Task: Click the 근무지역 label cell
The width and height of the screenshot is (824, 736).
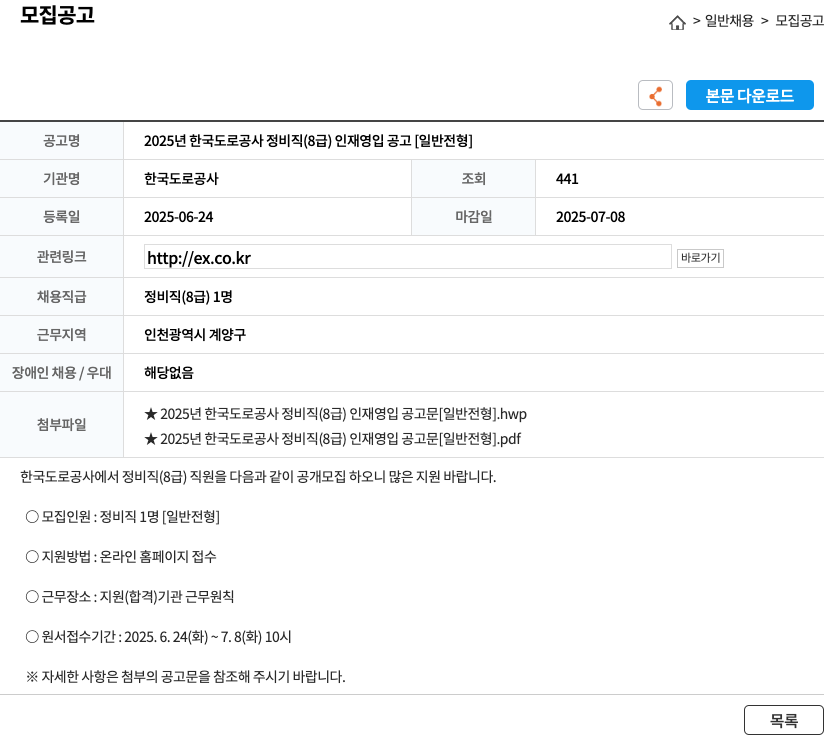Action: click(61, 335)
